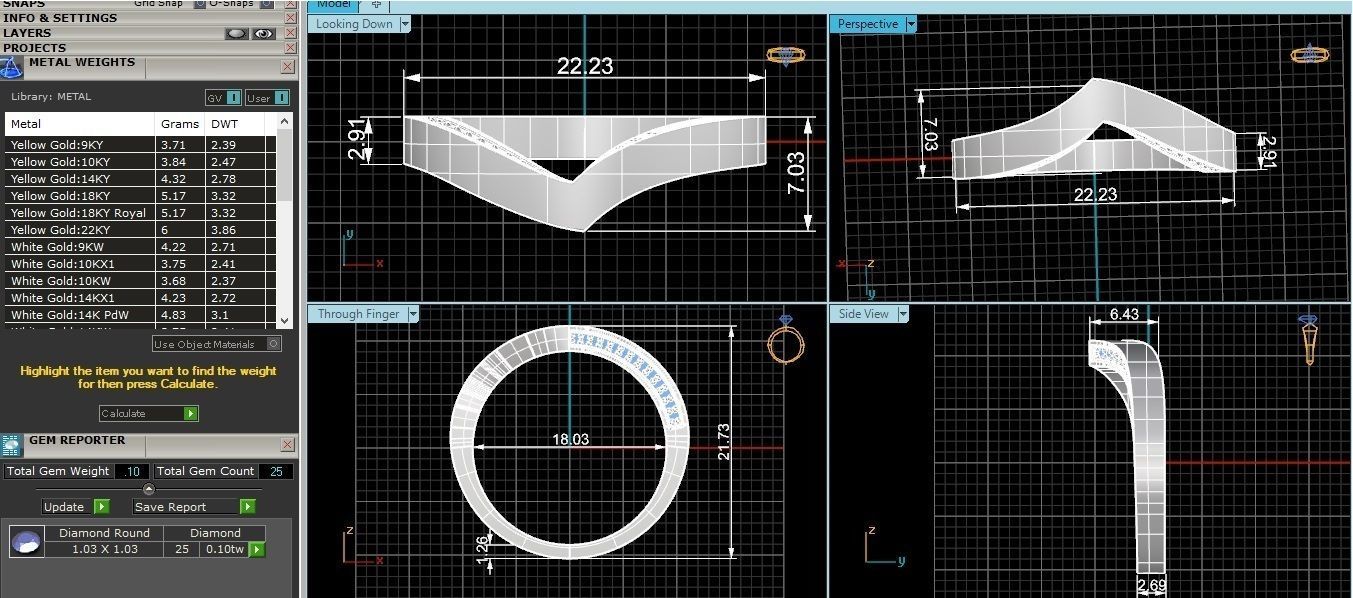
Task: Switch to the Model tab
Action: (x=333, y=5)
